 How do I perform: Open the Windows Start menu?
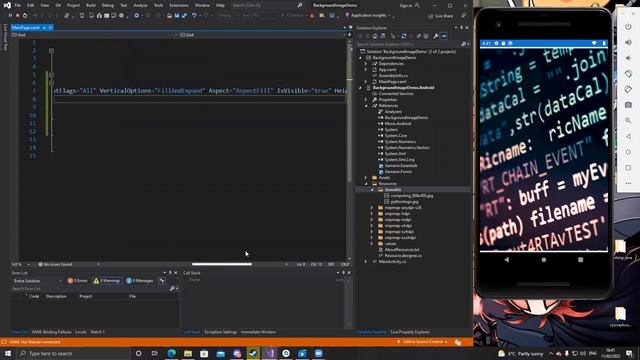[8, 353]
